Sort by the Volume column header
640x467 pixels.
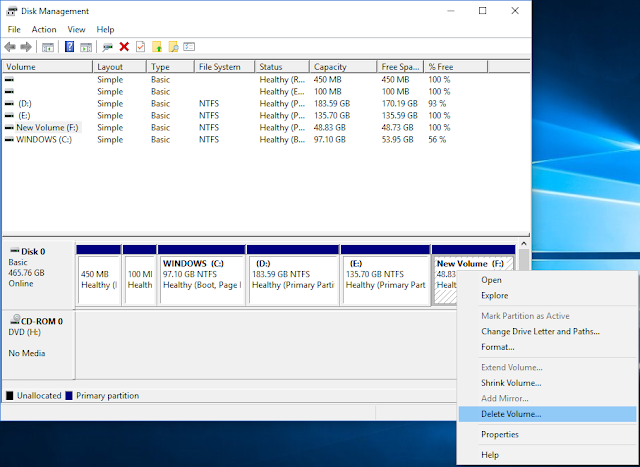pyautogui.click(x=48, y=67)
